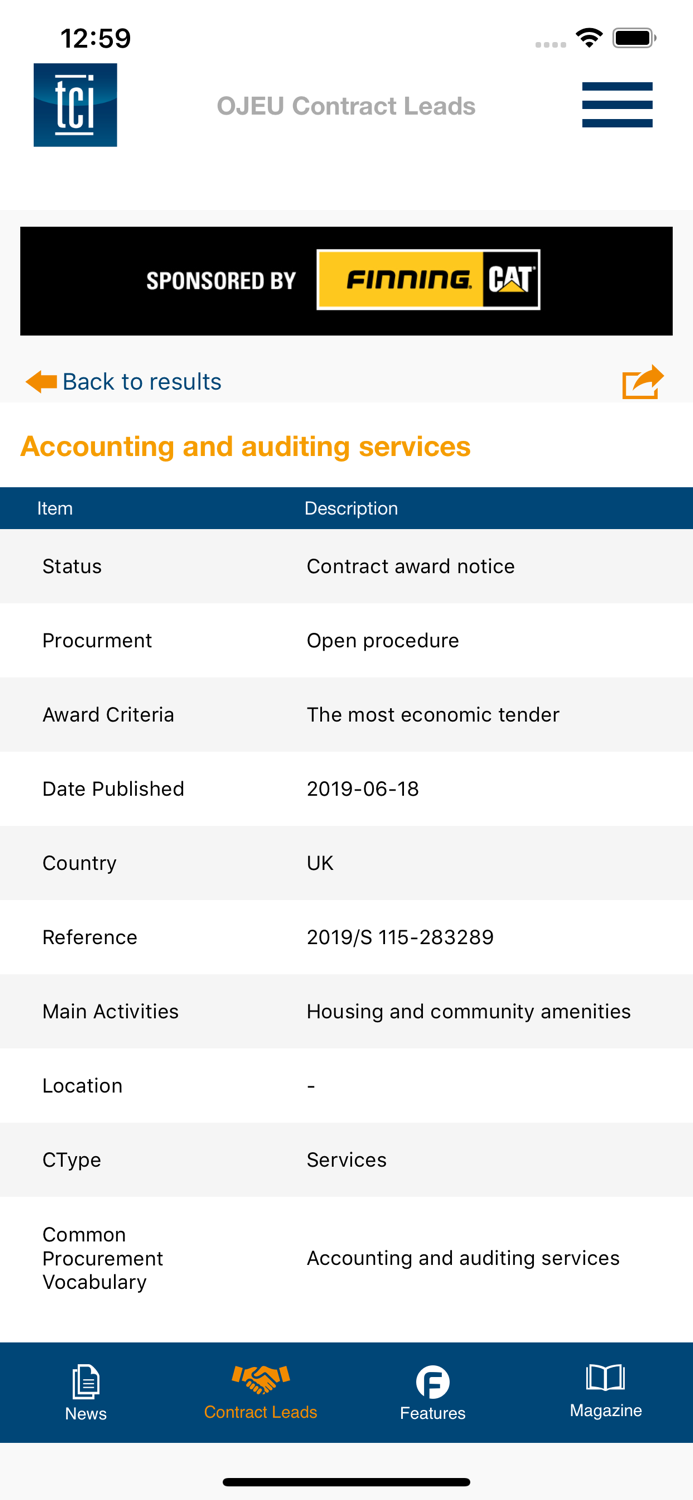Screen dimensions: 693x1500
Task: Open the hamburger menu
Action: 617,105
